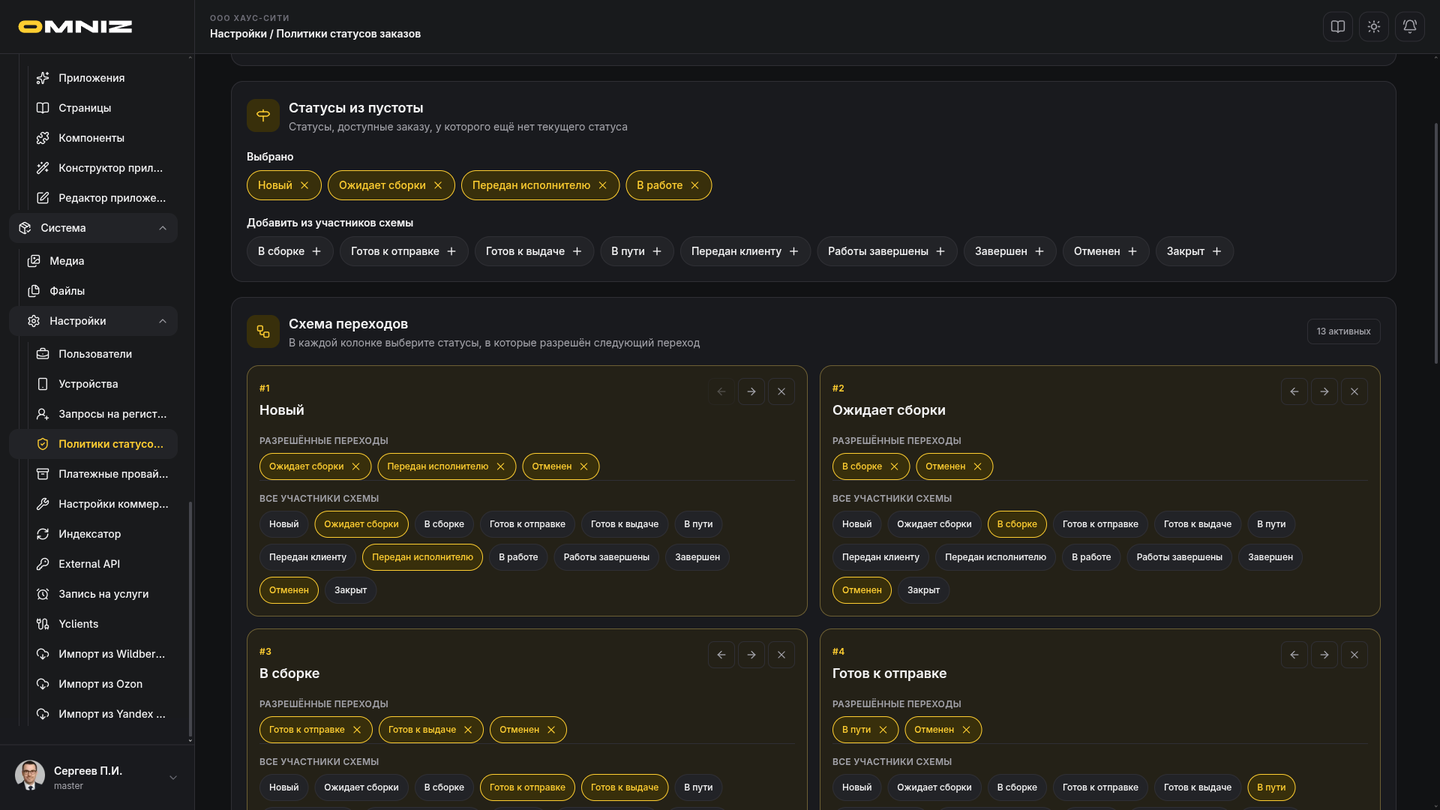Click the OMNIZ logo
The image size is (1440, 810).
75,27
